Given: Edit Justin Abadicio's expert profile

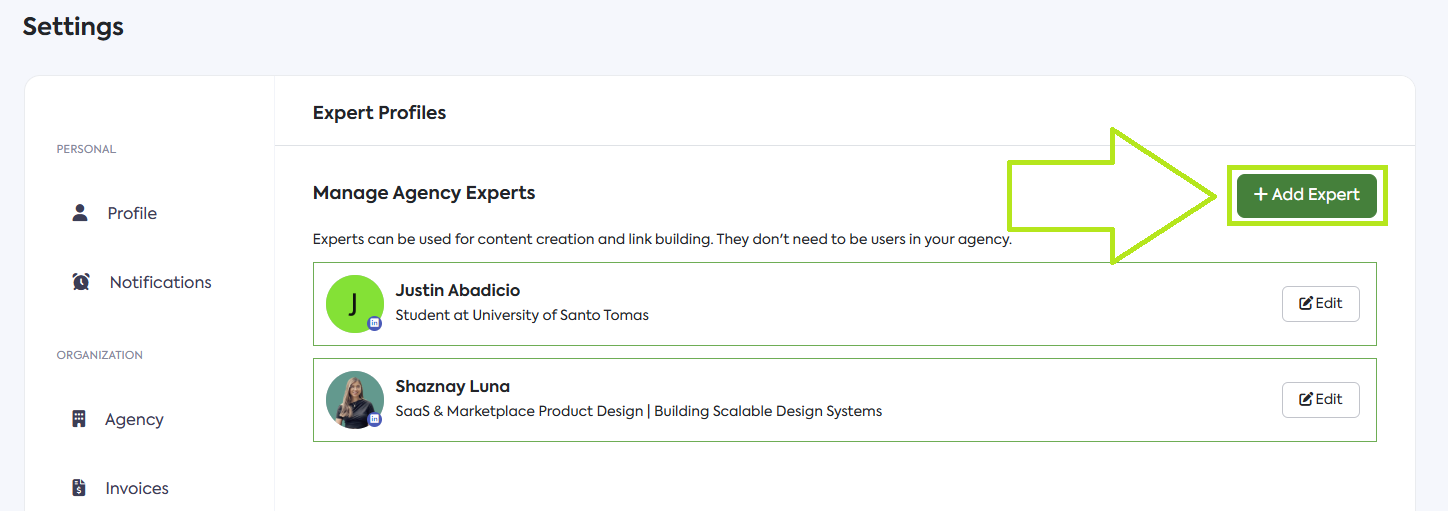Looking at the screenshot, I should click(x=1320, y=304).
